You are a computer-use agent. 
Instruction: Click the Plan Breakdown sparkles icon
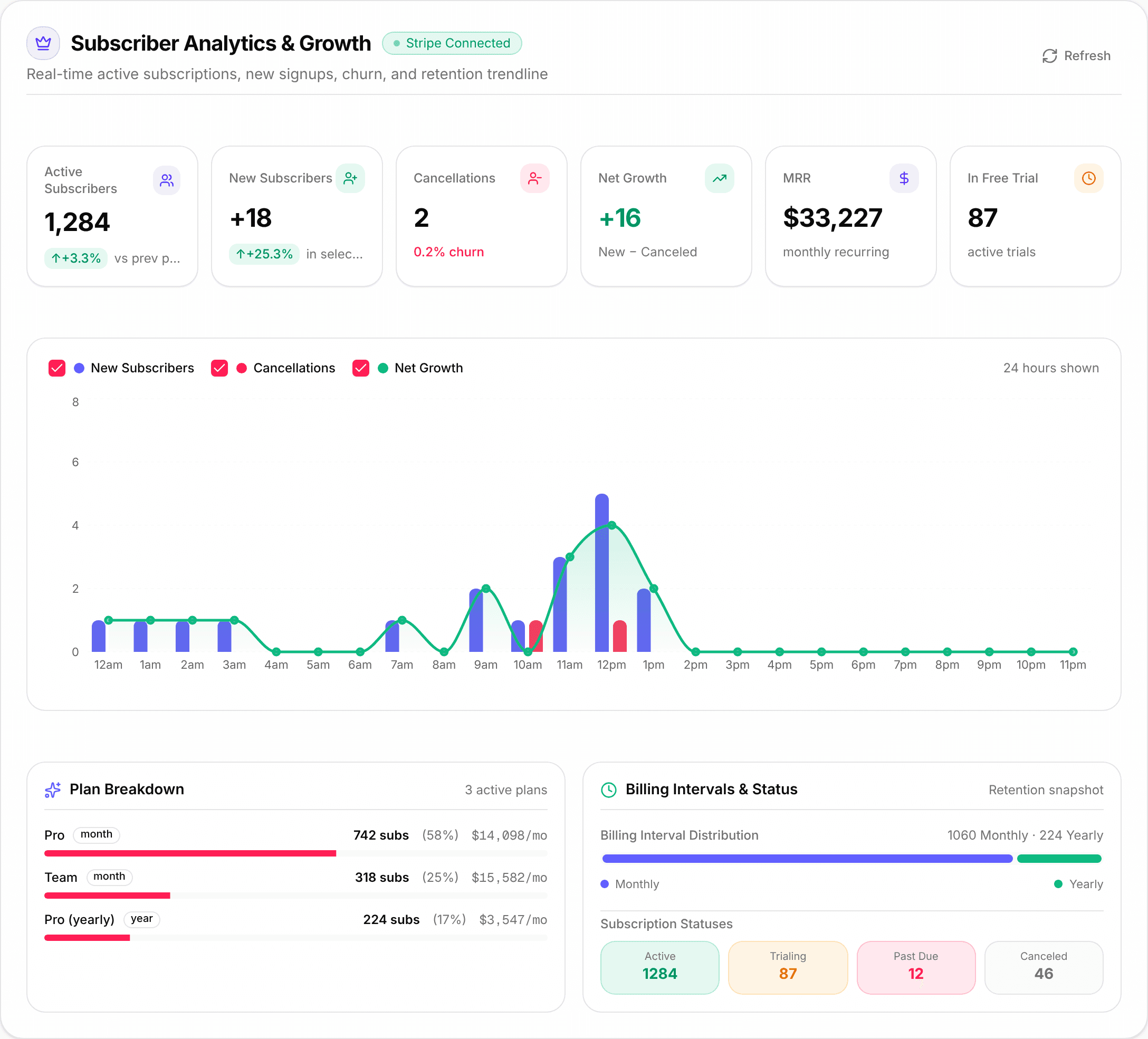[52, 790]
